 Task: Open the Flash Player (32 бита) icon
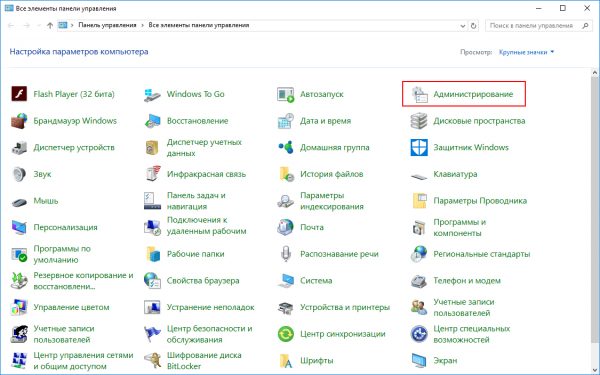(x=19, y=94)
